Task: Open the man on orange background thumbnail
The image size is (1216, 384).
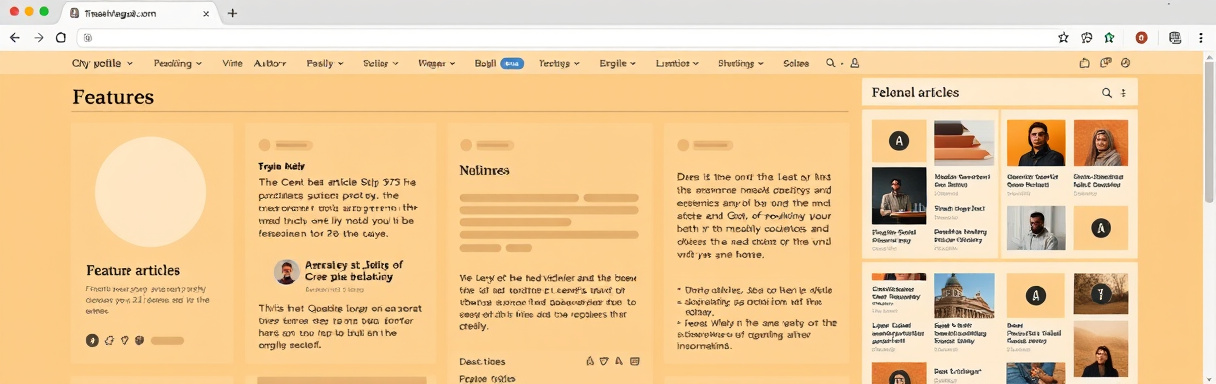Action: [1036, 142]
